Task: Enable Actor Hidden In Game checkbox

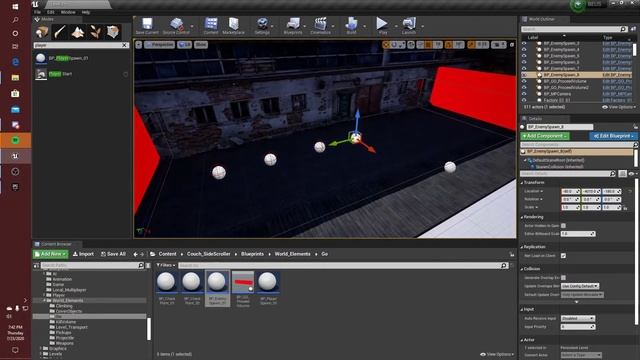Action: [x=563, y=226]
